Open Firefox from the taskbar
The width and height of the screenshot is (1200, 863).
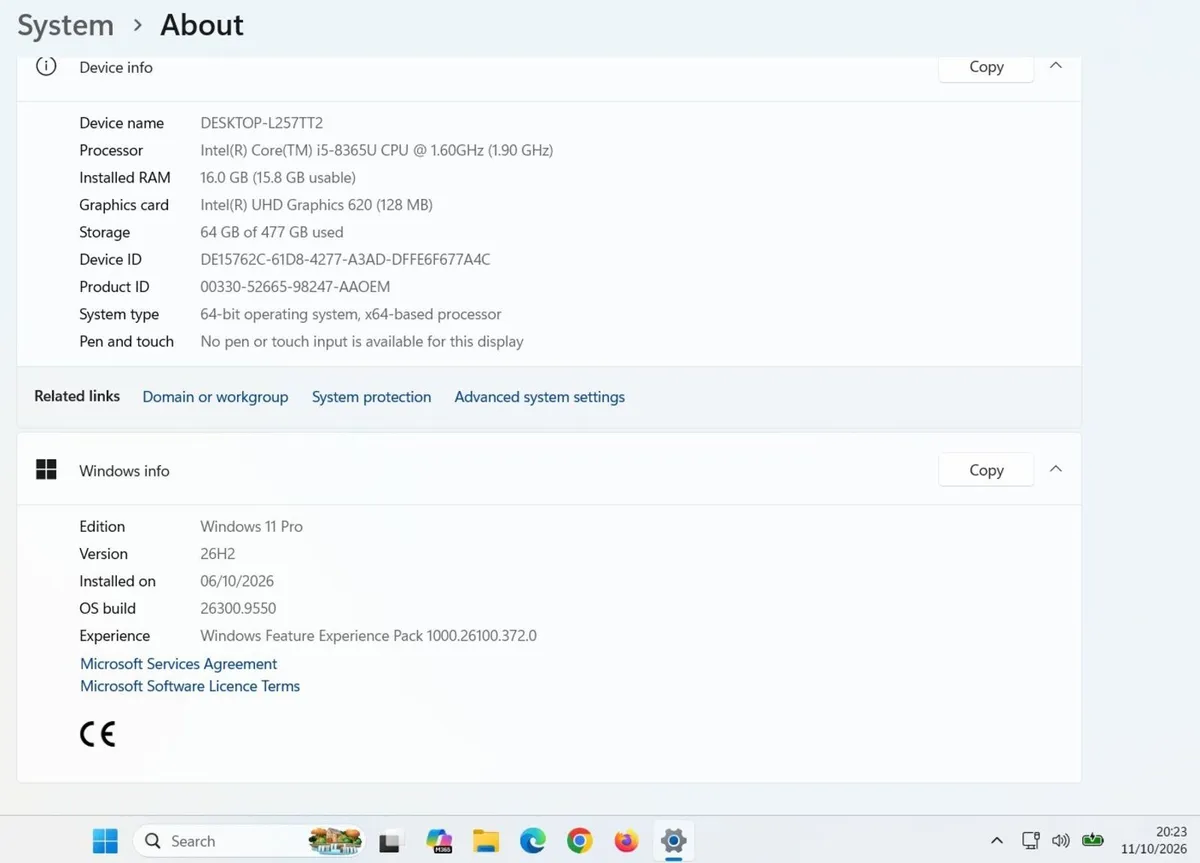click(x=626, y=841)
